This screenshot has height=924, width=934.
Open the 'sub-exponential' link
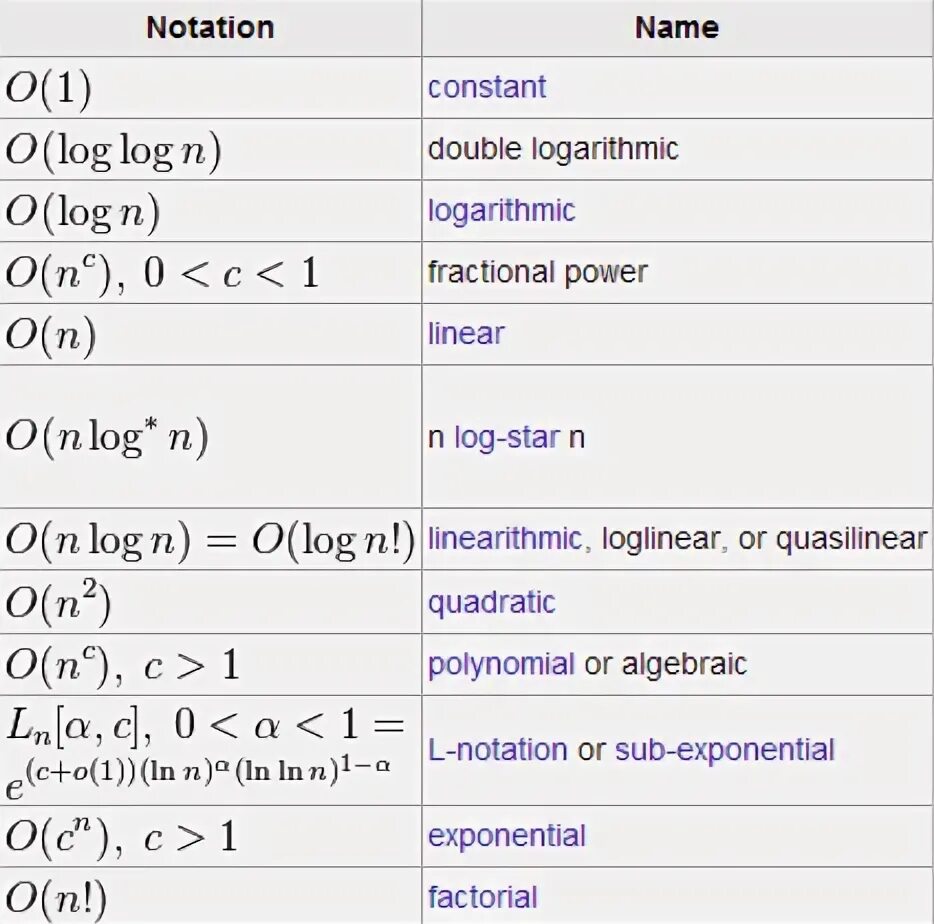coord(724,750)
